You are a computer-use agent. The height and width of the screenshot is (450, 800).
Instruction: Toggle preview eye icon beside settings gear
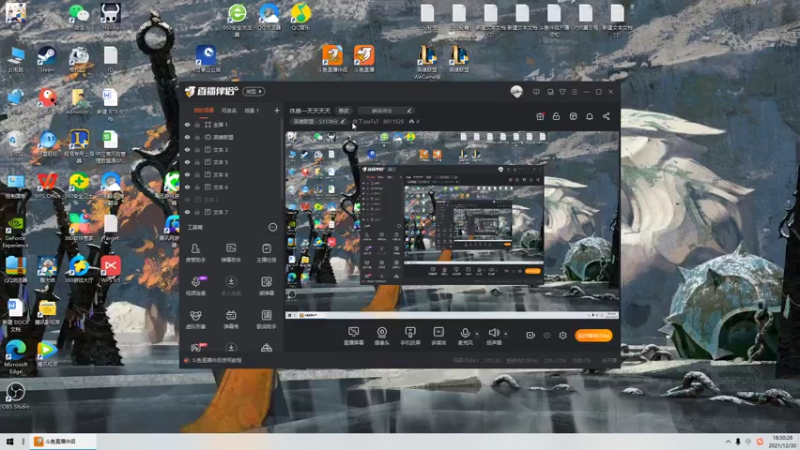click(x=547, y=335)
